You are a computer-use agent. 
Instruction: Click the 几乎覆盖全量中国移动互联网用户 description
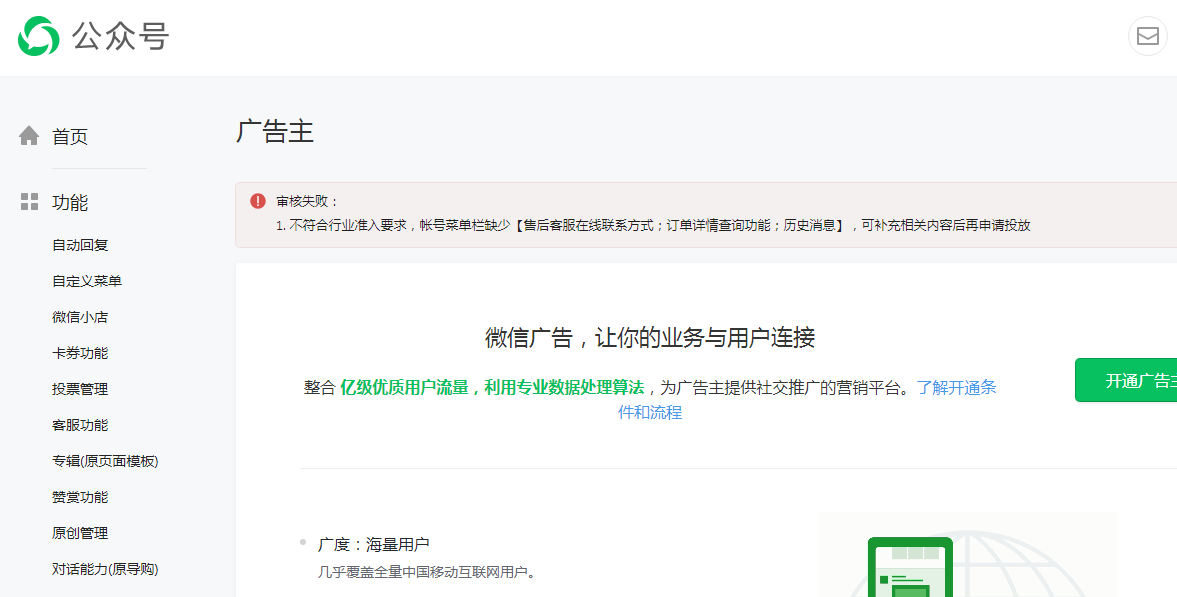click(x=426, y=572)
